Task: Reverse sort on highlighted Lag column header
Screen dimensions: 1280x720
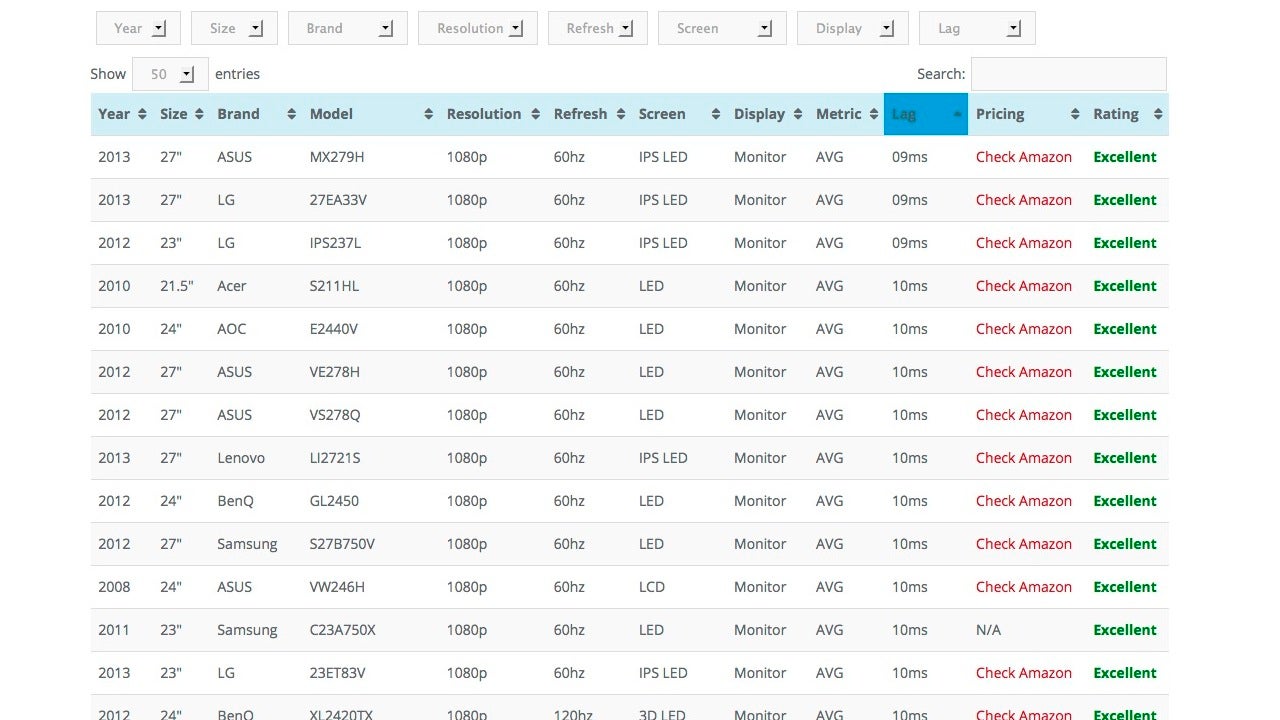Action: tap(926, 114)
